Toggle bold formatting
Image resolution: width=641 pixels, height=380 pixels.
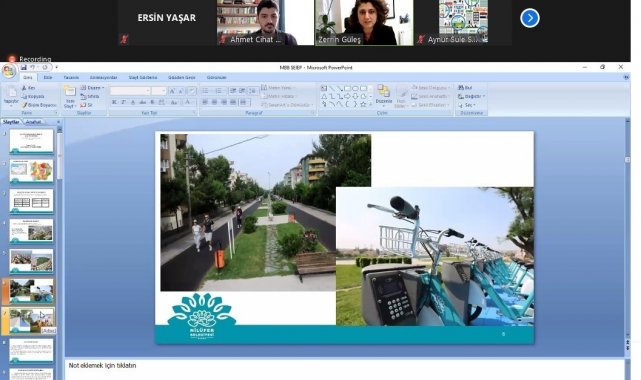click(114, 102)
